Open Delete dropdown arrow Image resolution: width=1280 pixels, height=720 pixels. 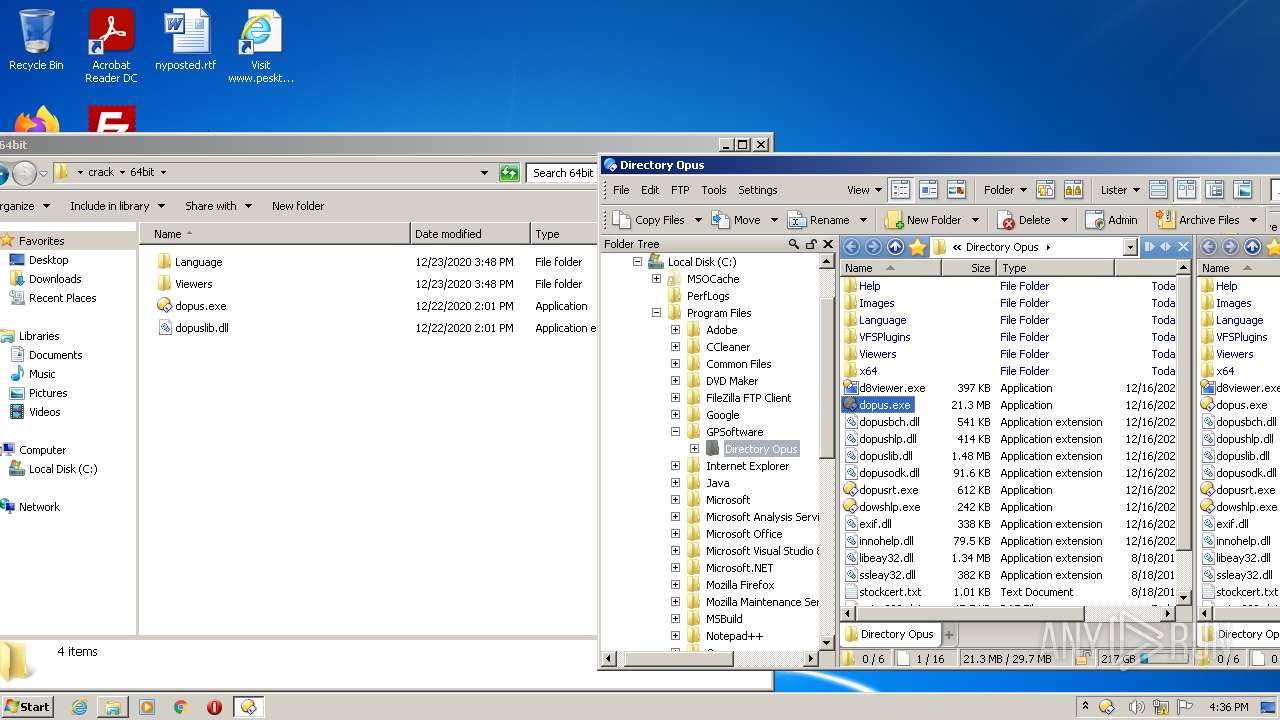[x=1063, y=220]
